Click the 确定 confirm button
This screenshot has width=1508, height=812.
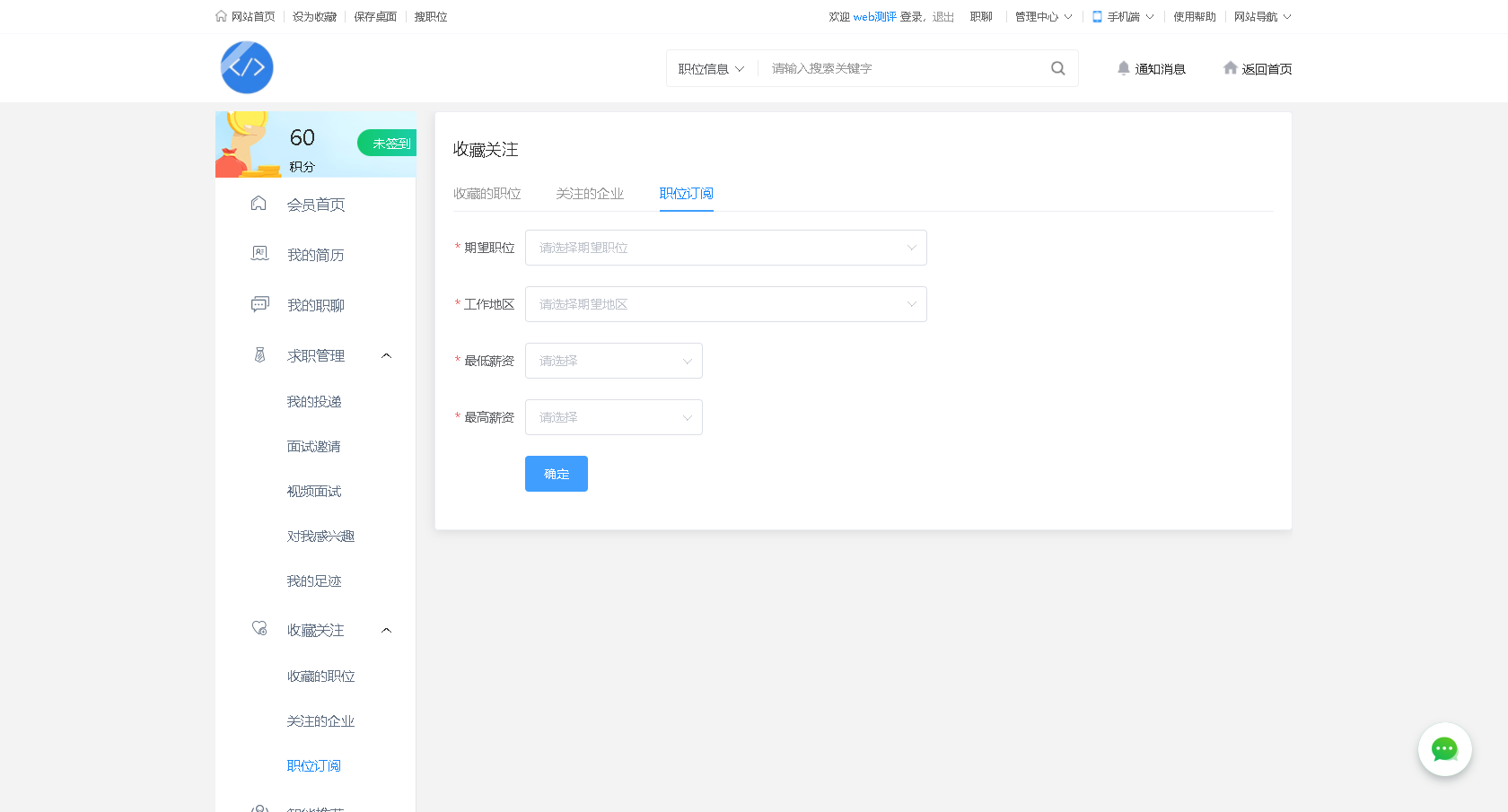pyautogui.click(x=557, y=474)
